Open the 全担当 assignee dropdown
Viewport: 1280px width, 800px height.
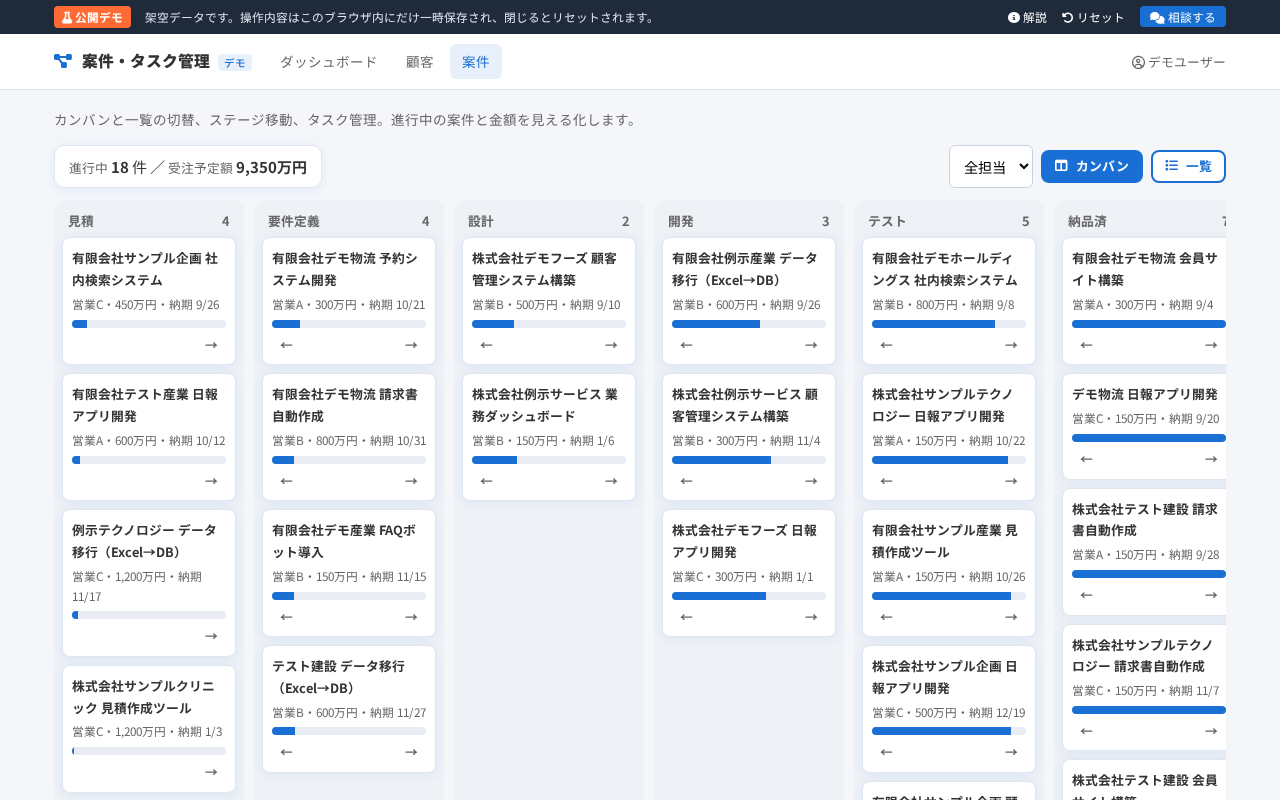pos(991,167)
